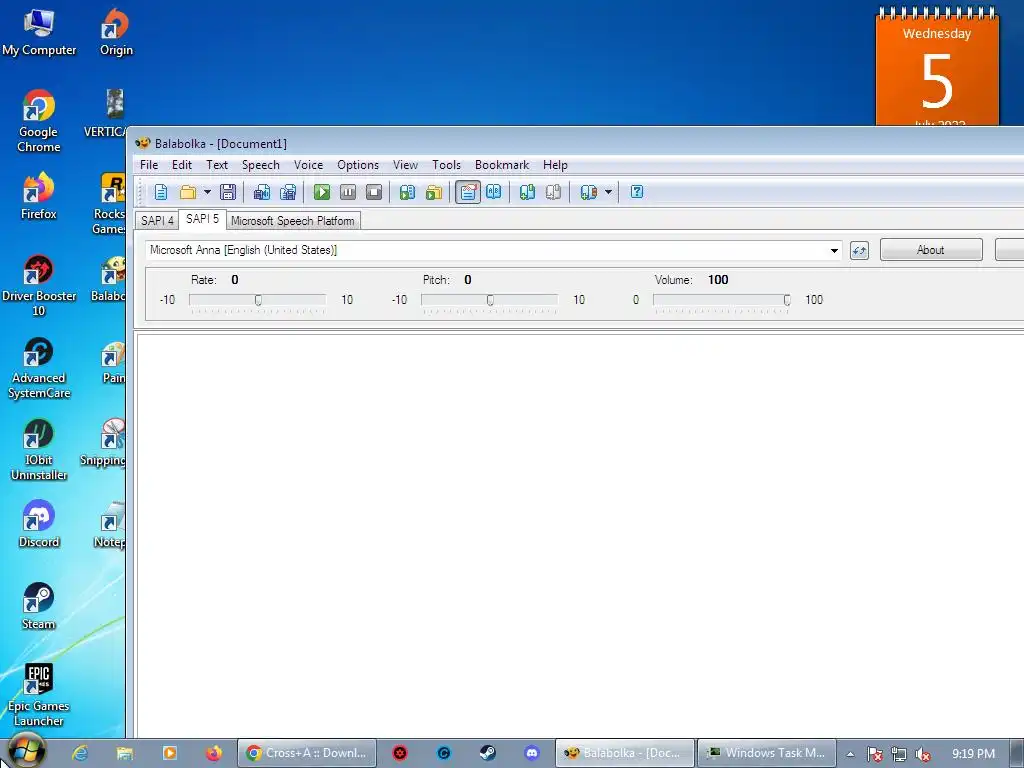
Task: Open the Speech menu
Action: [261, 165]
